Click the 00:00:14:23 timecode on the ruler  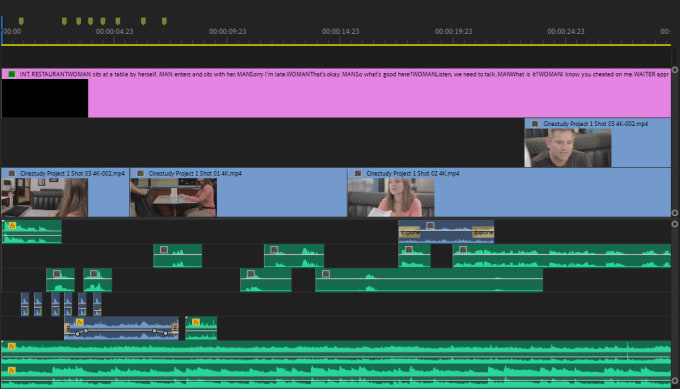(340, 31)
